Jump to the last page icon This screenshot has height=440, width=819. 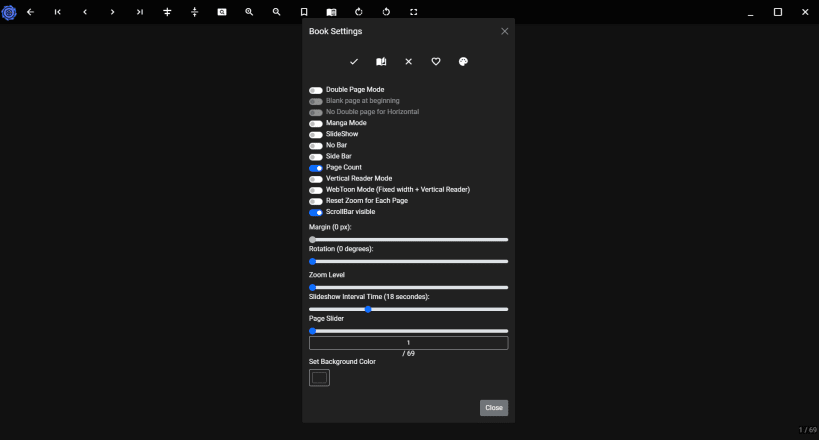pos(139,12)
